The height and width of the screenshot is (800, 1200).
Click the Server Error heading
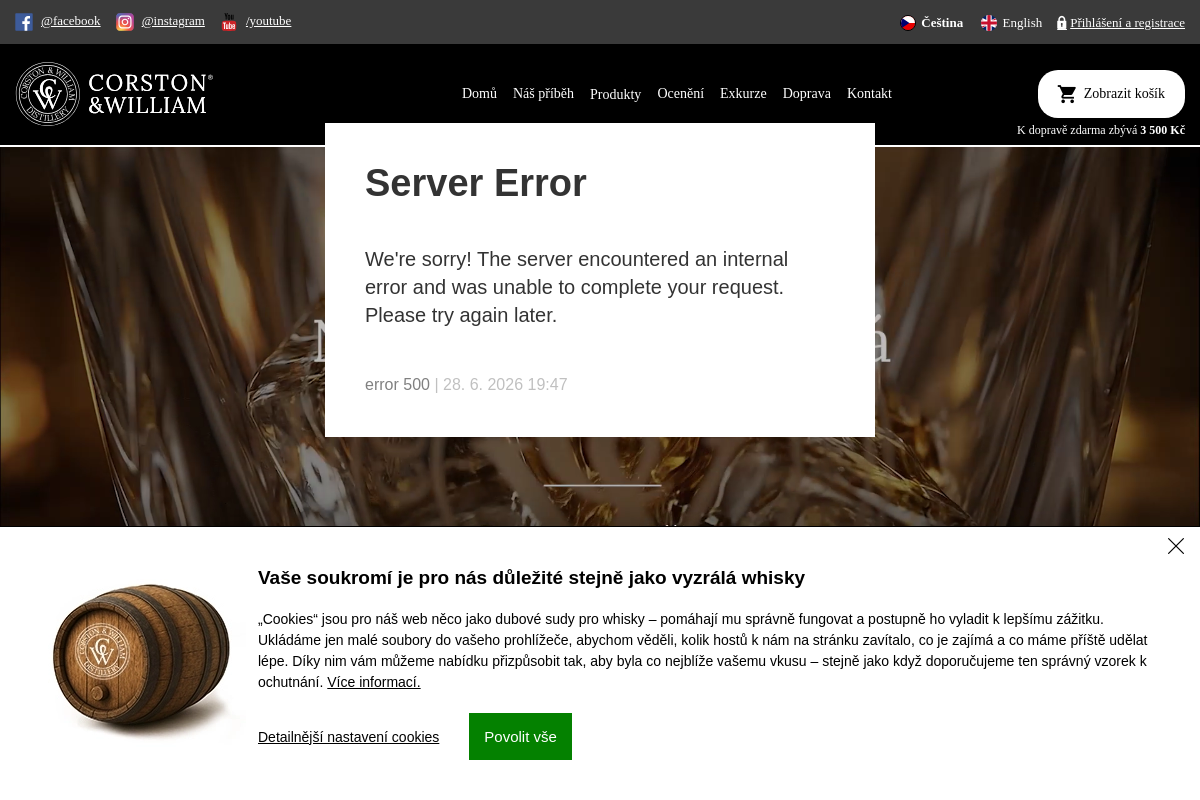476,183
